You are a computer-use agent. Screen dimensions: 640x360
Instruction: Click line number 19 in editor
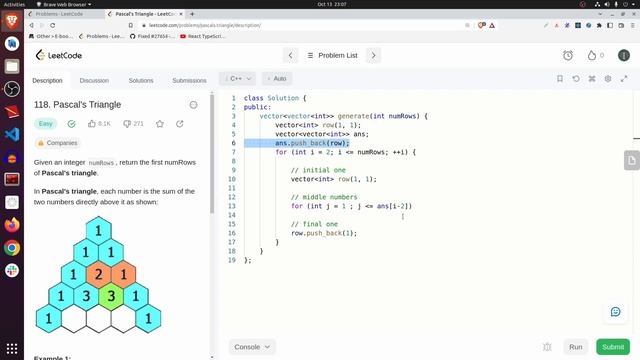coord(232,260)
